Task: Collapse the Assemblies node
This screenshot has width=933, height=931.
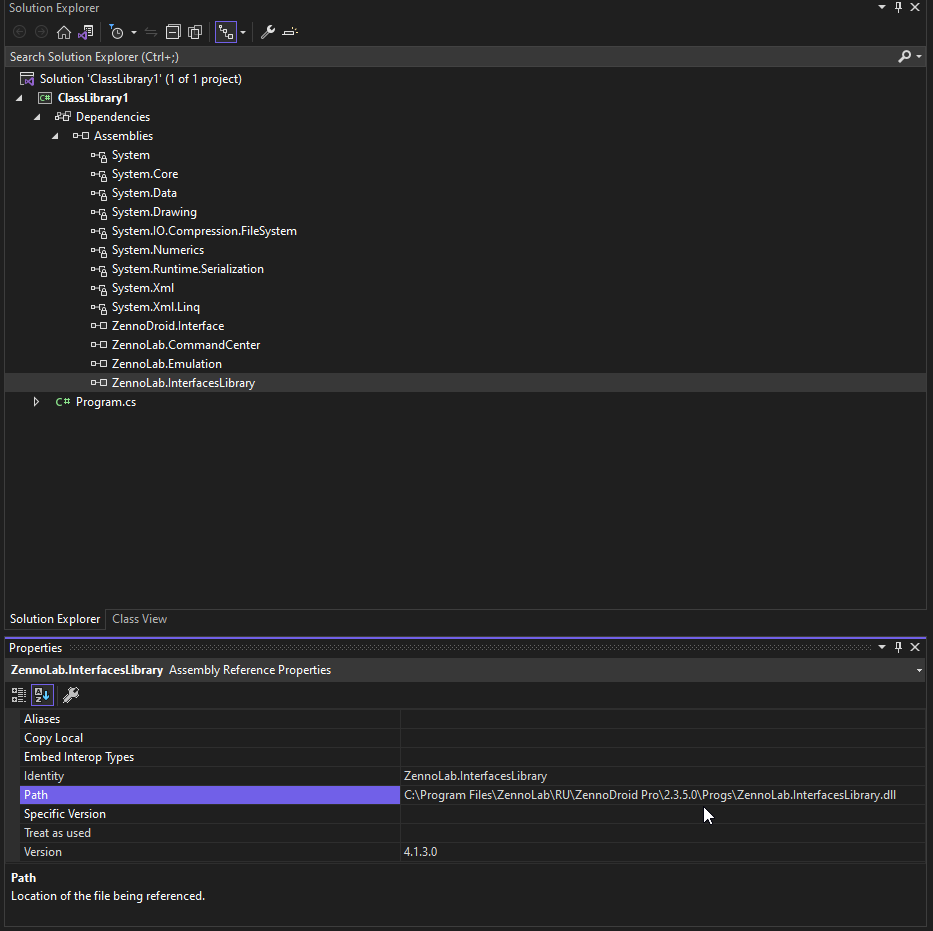Action: pos(56,136)
